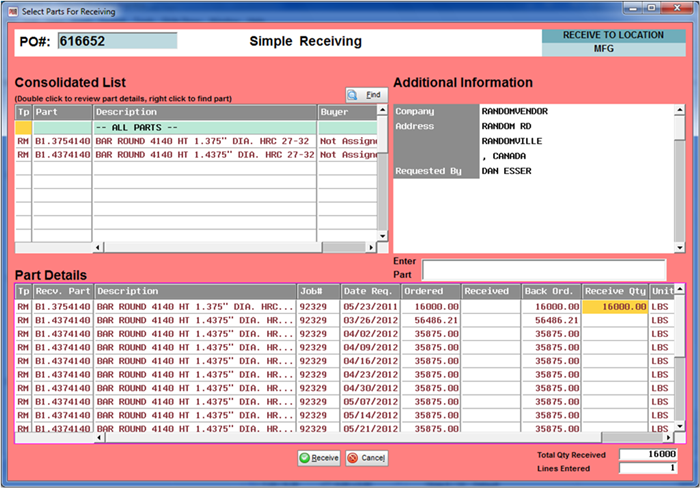Click left arrow of Consolidated List horizontal scrollbar

(x=98, y=247)
